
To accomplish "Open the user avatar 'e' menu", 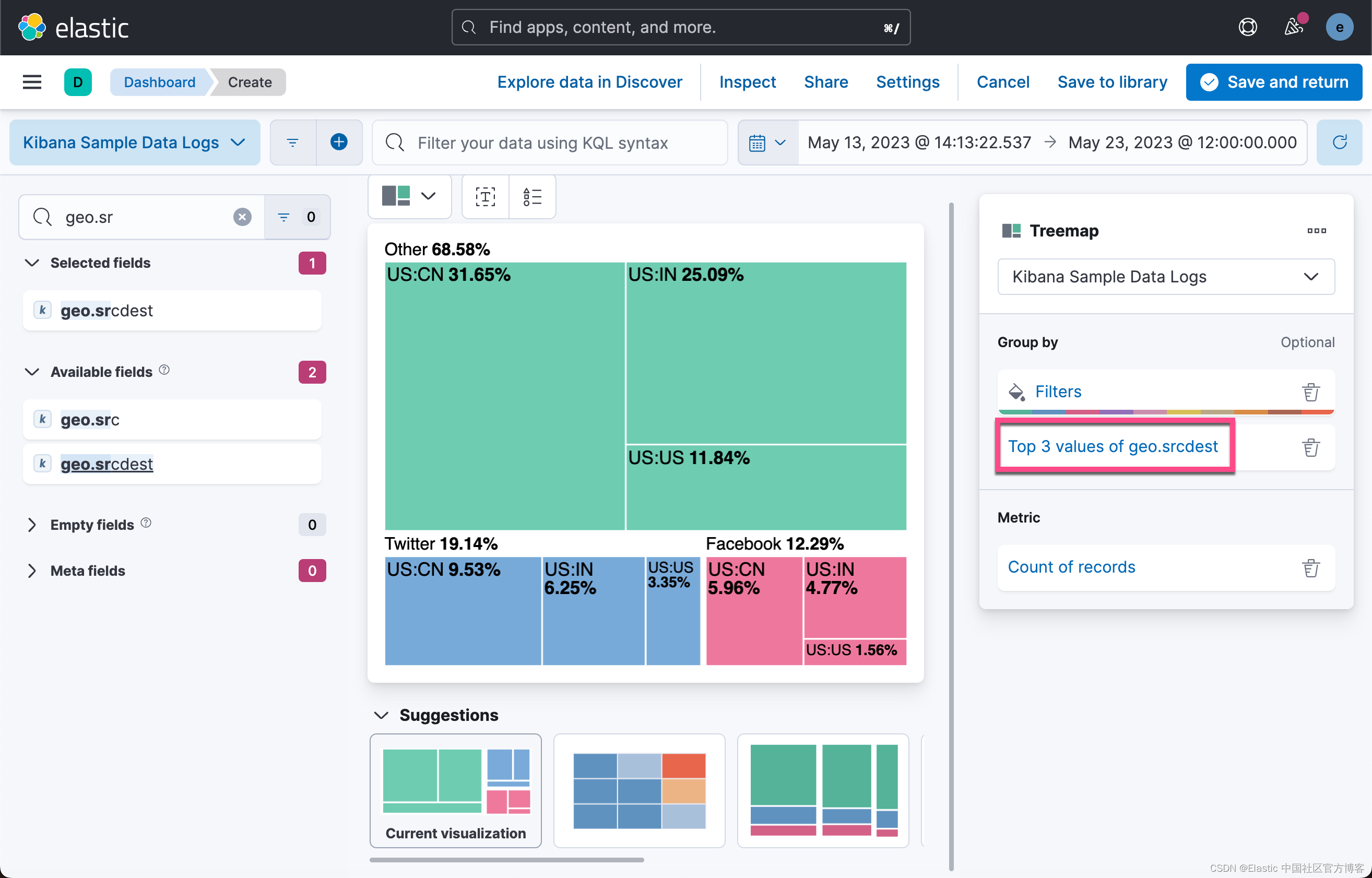I will (x=1339, y=27).
